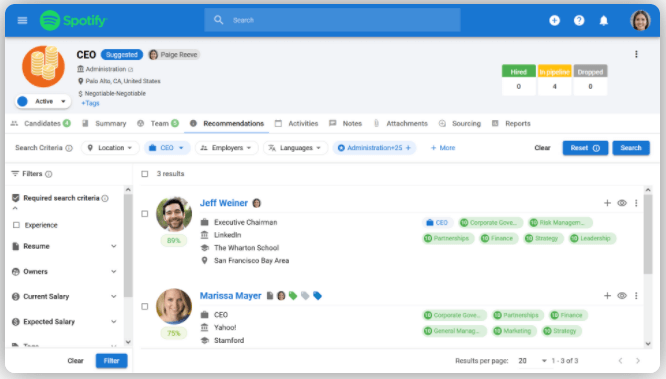666x379 pixels.
Task: Switch to the Attachments tab
Action: coord(401,124)
